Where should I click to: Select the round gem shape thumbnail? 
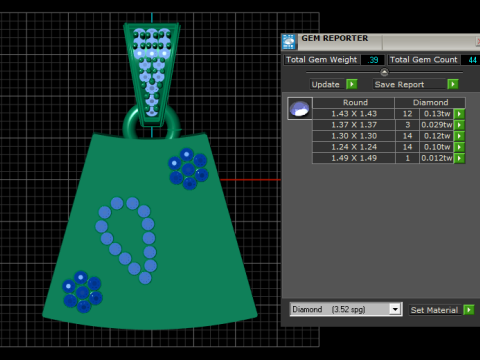(300, 109)
